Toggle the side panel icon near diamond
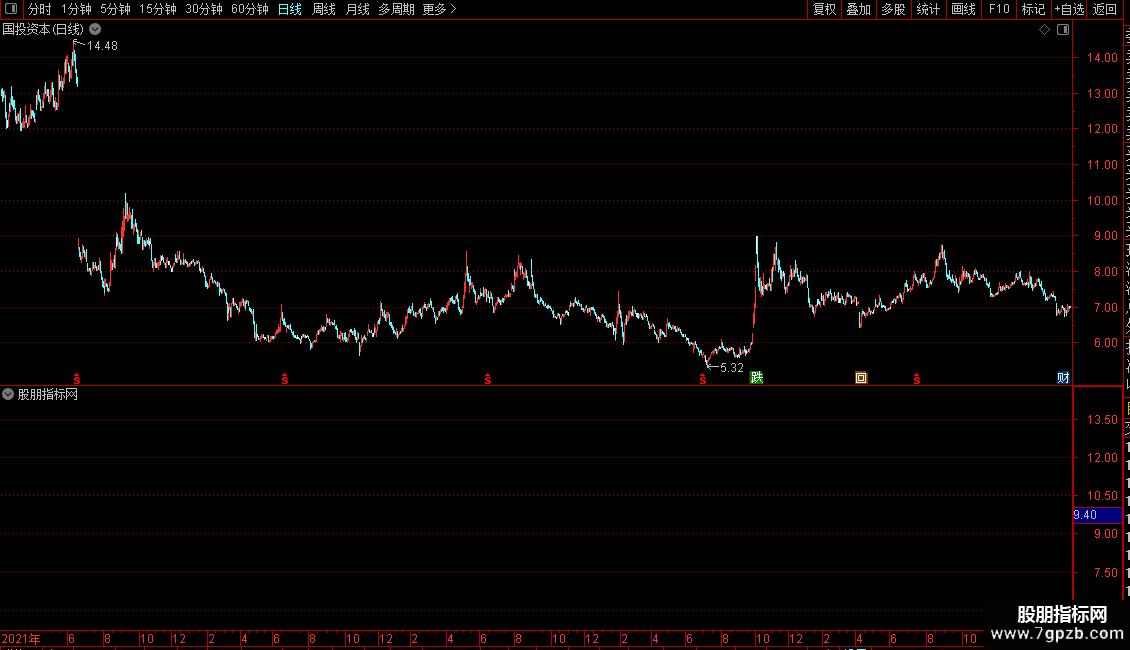The image size is (1130, 650). click(x=1063, y=30)
